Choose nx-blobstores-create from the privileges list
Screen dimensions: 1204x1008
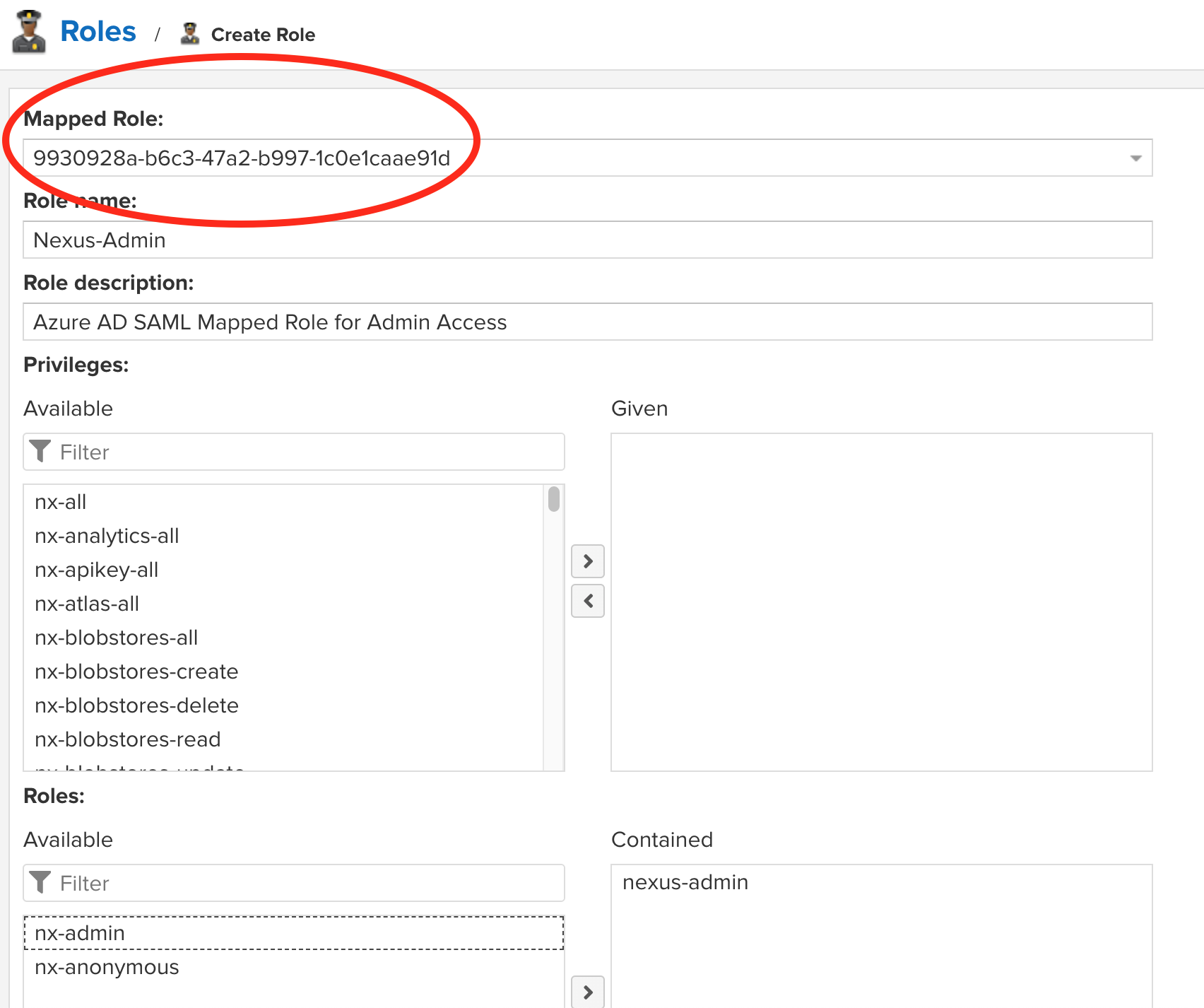pyautogui.click(x=136, y=672)
